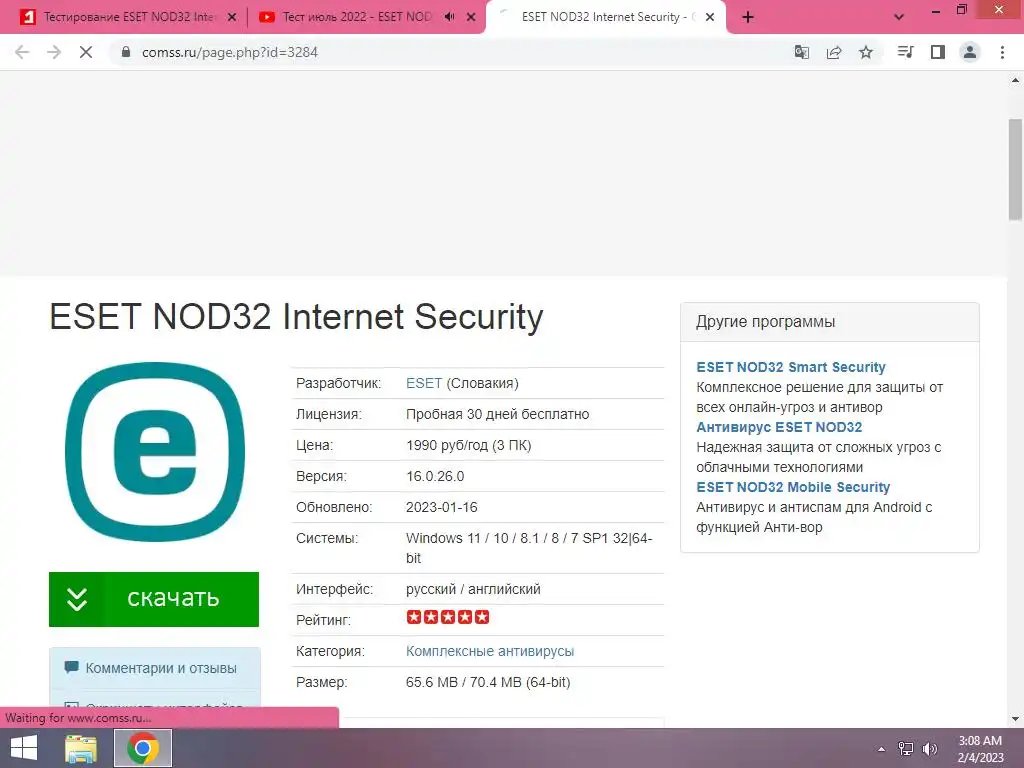Viewport: 1024px width, 768px height.
Task: Click size 65.6 MB / 70.4 MB text
Action: click(x=488, y=682)
